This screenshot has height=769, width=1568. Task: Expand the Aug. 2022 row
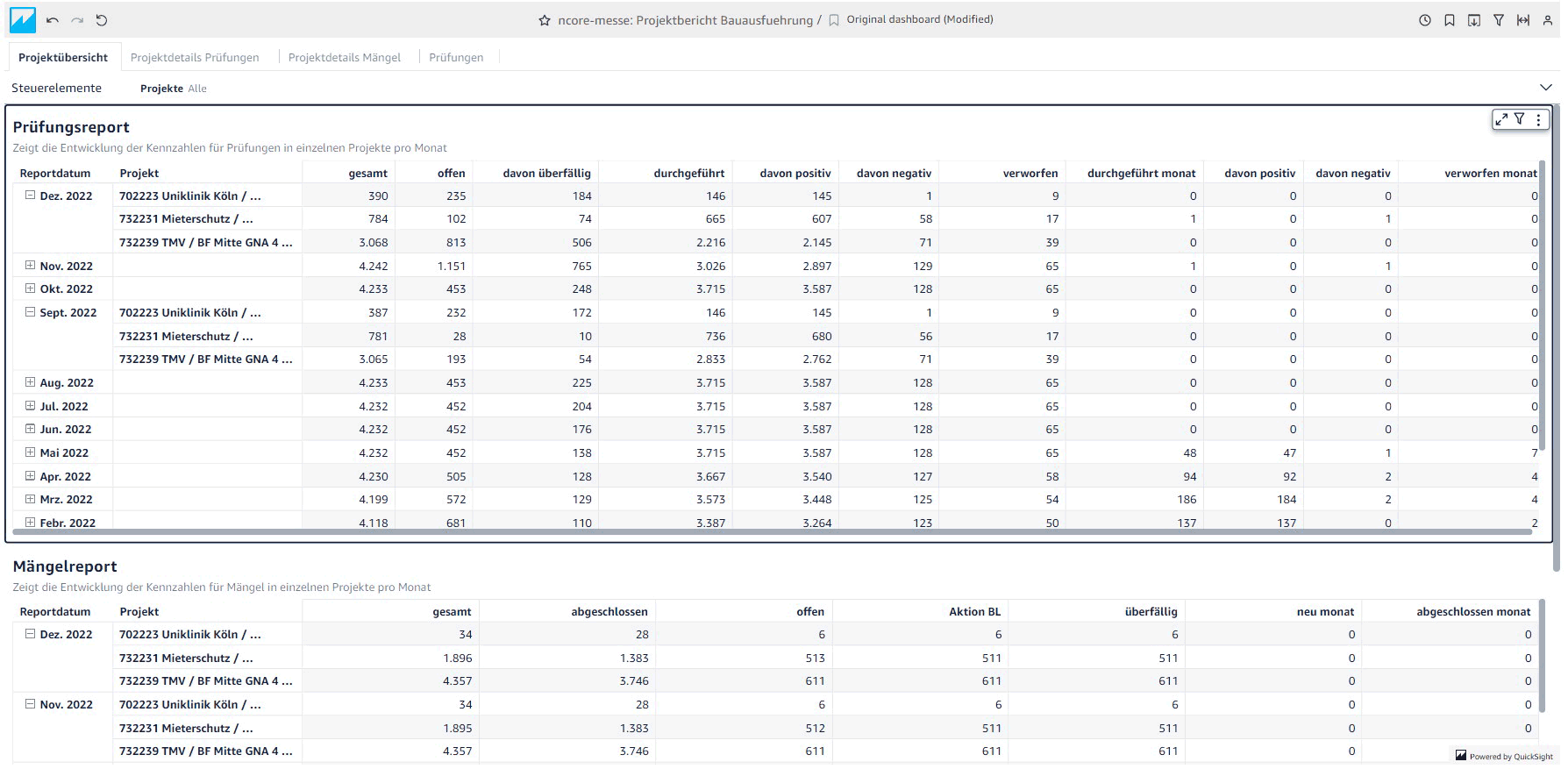[30, 382]
